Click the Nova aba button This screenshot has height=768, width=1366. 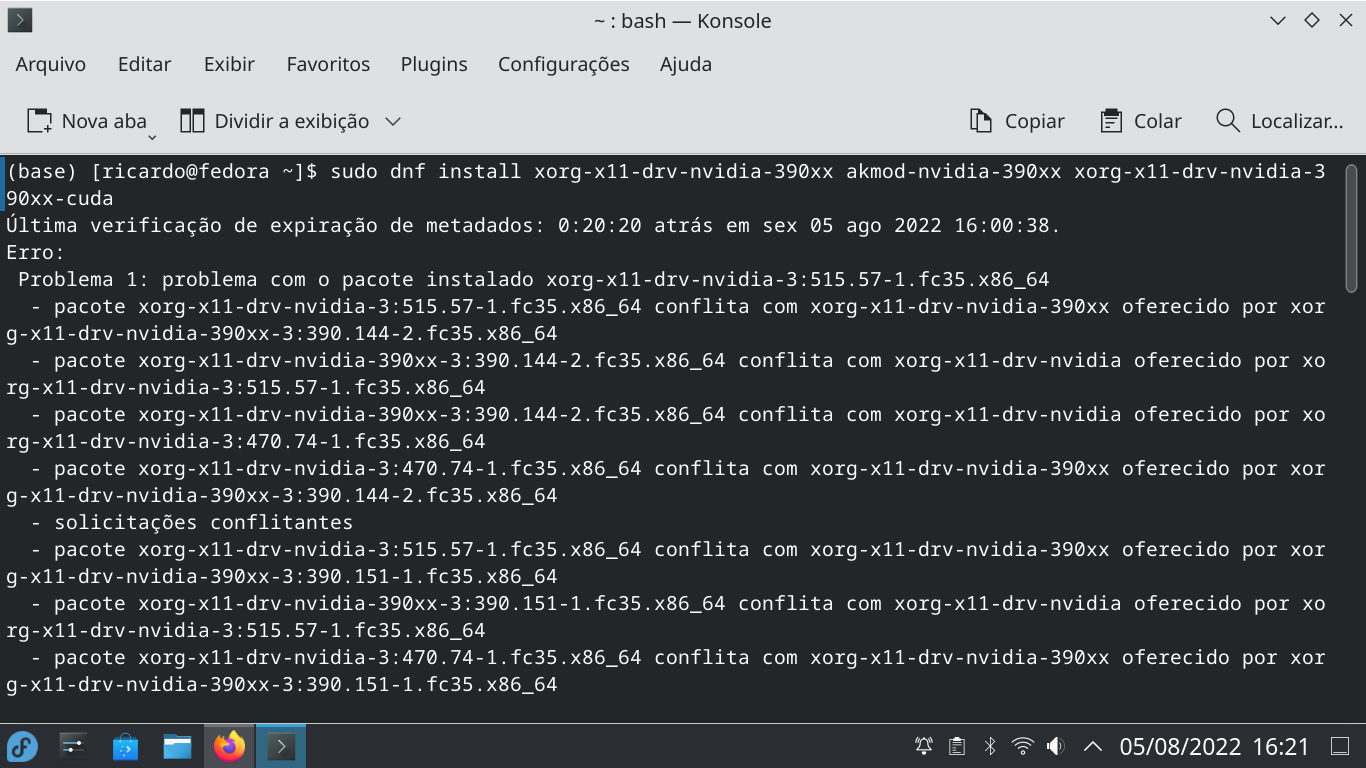point(86,121)
